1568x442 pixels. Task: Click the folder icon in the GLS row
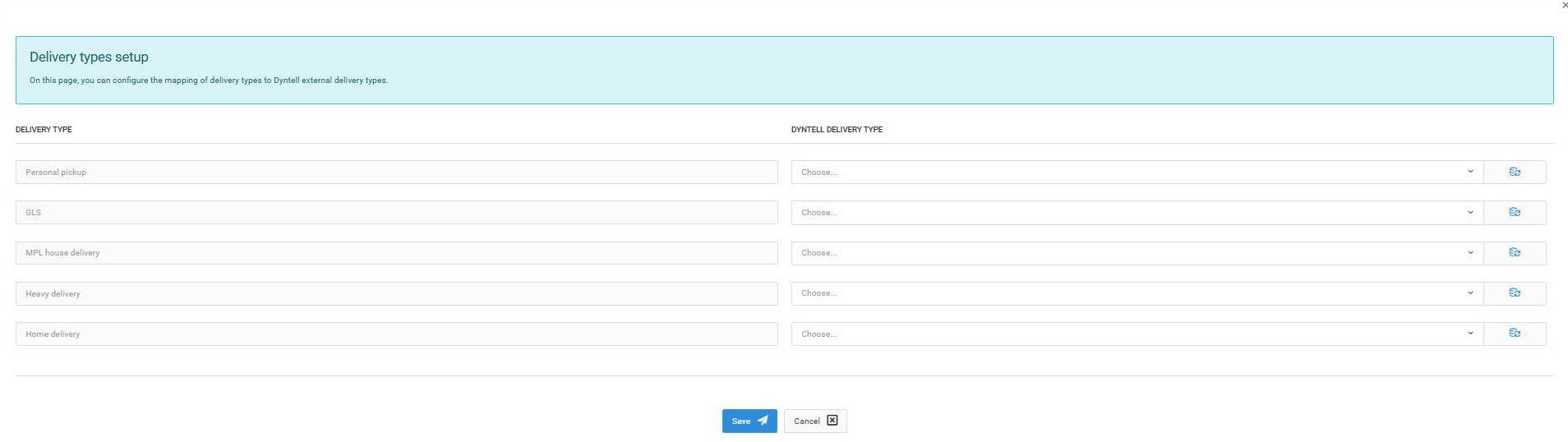[x=1515, y=212]
